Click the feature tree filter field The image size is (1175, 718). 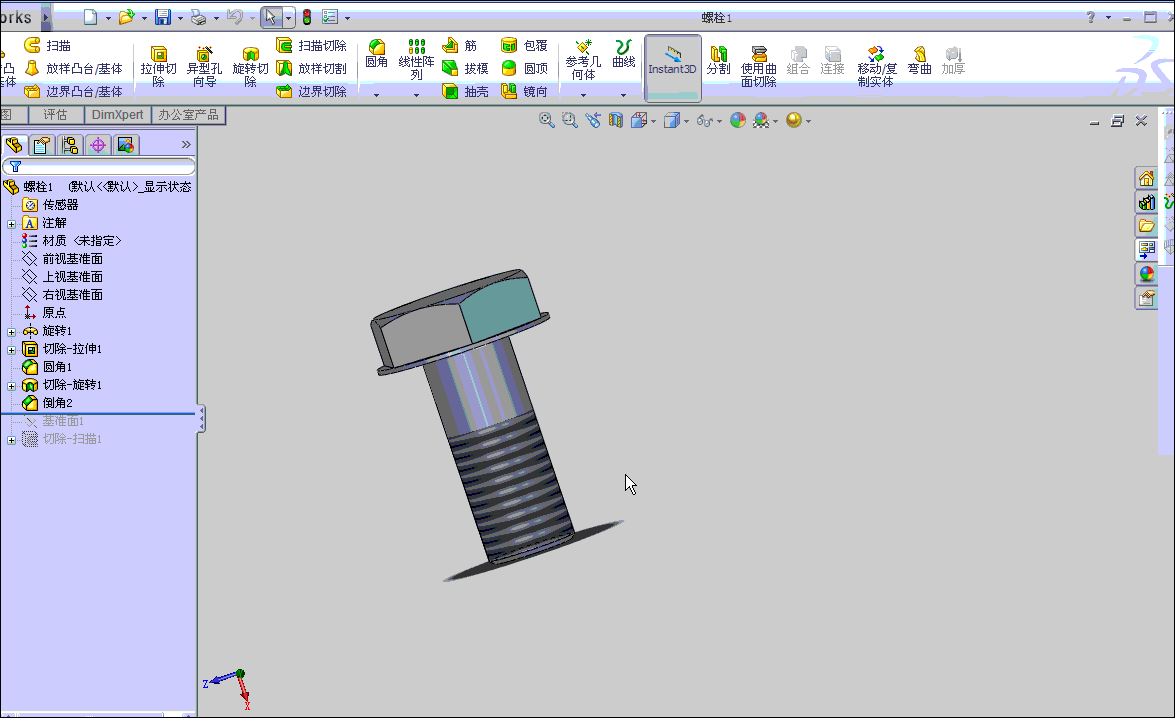(x=99, y=166)
